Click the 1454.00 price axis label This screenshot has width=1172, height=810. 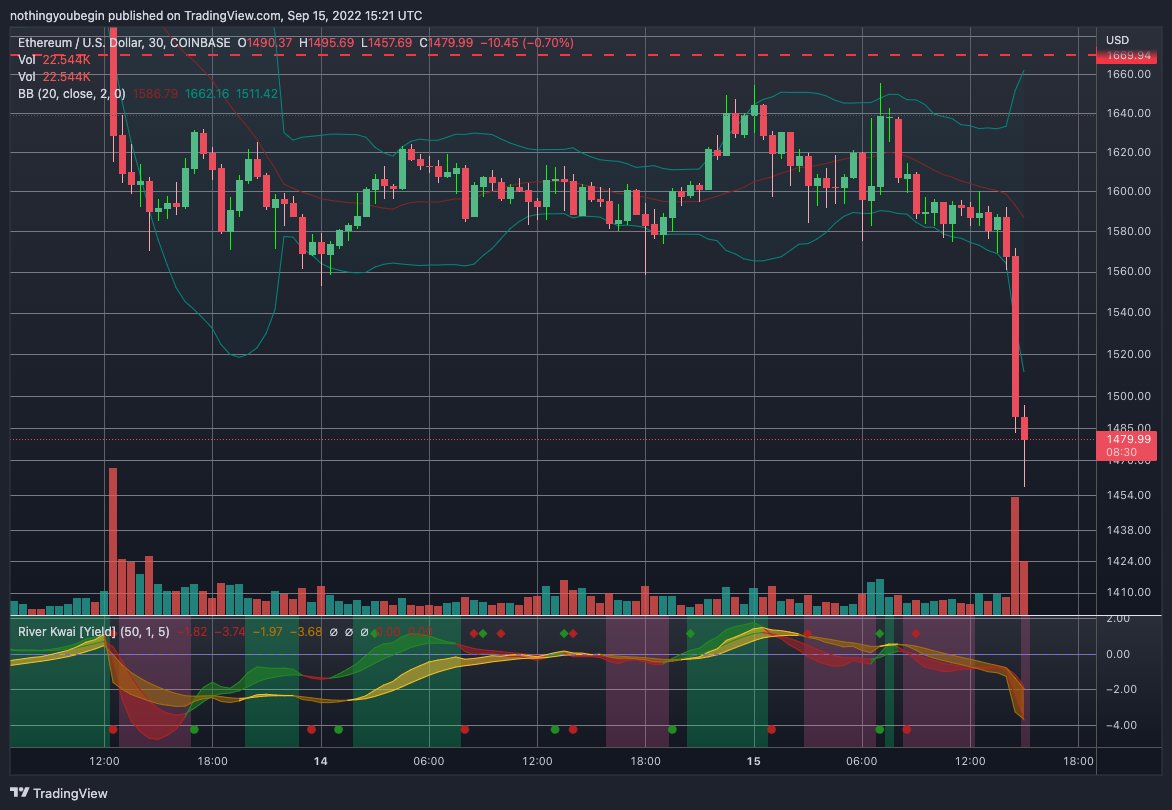(1128, 495)
